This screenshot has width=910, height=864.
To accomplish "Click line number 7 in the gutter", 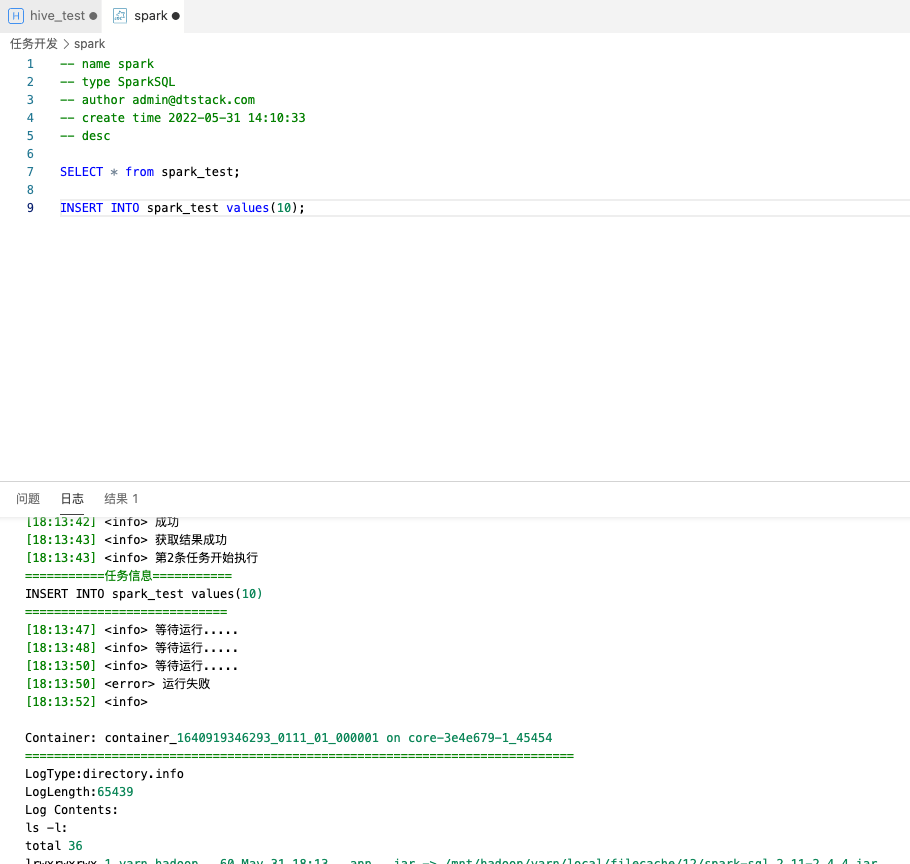I will point(30,171).
